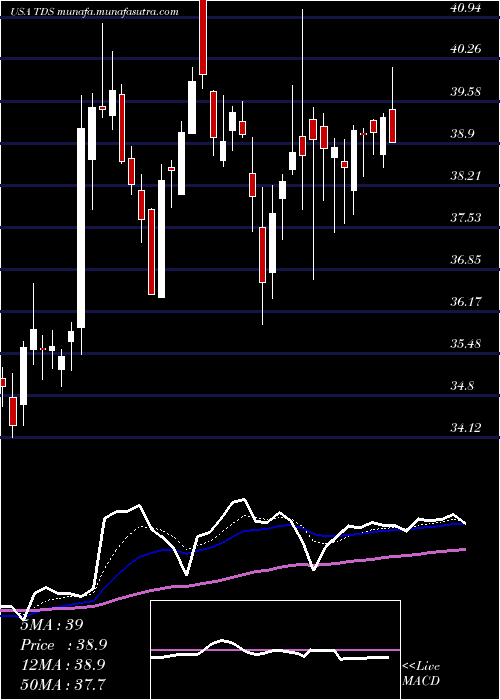The image size is (500, 700).
Task: Click the '<<Live MACD' label
Action: [421, 673]
